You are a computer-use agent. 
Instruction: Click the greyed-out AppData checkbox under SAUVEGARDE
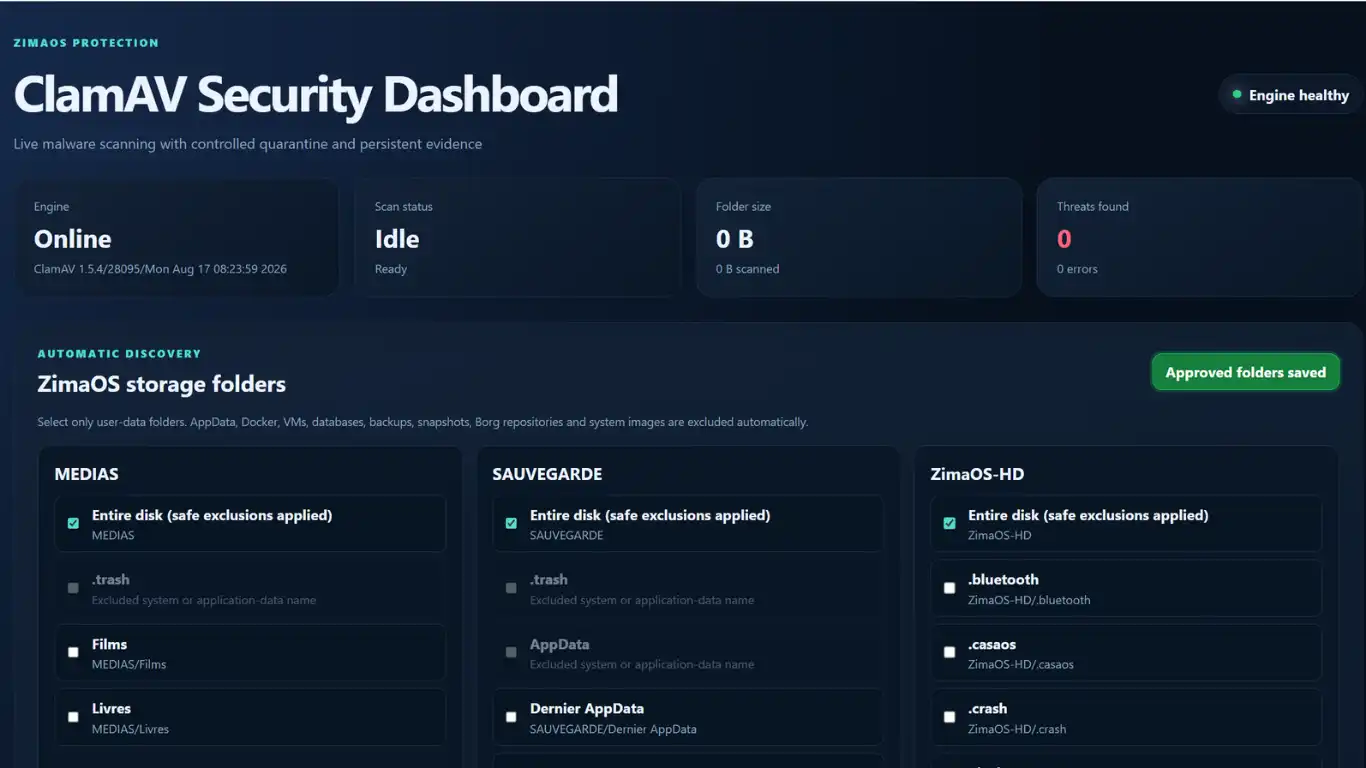pyautogui.click(x=511, y=652)
